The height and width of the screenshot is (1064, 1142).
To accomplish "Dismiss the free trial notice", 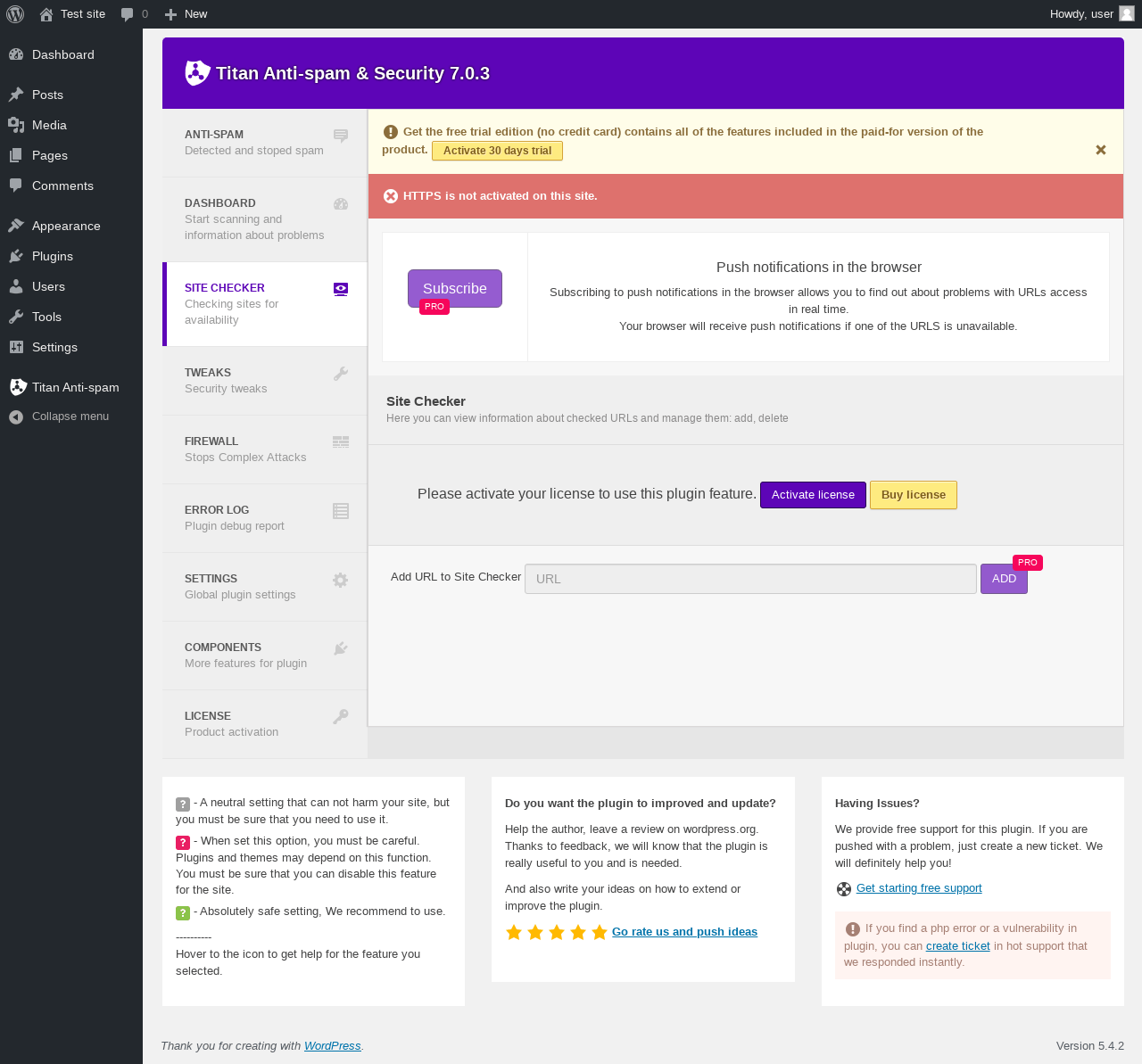I will (1101, 150).
